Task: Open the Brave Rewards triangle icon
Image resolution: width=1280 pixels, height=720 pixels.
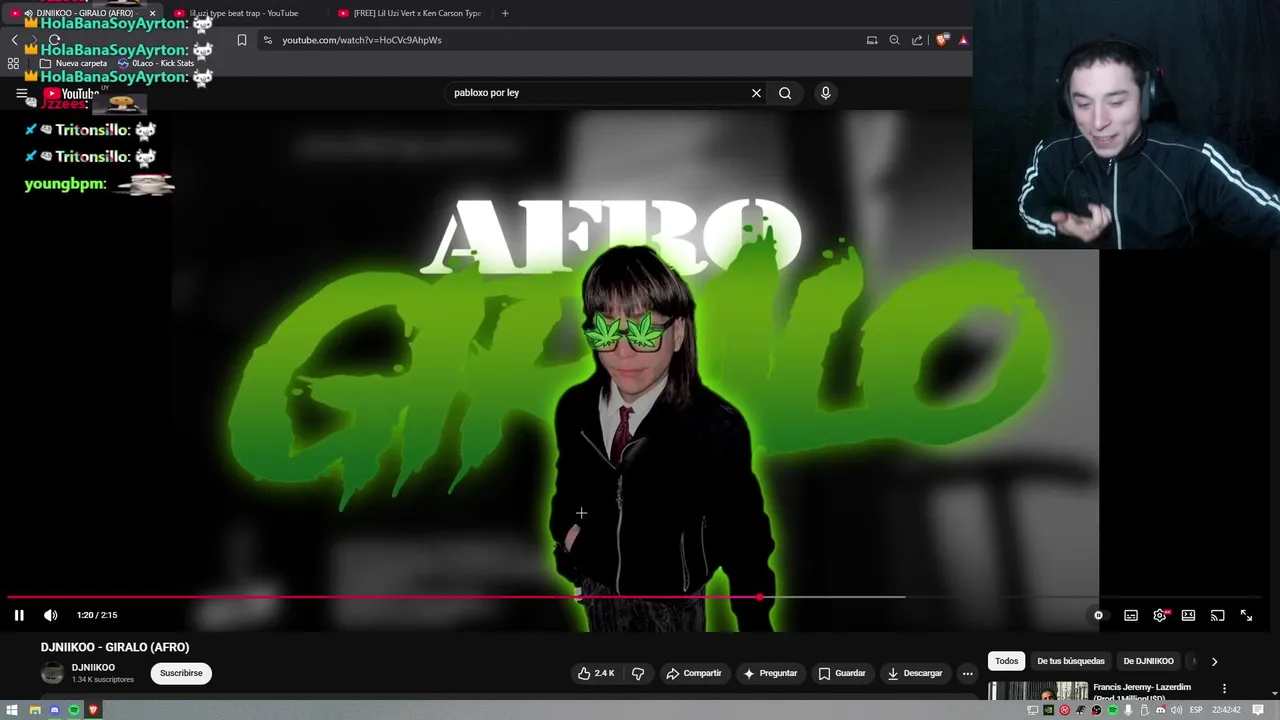Action: tap(963, 40)
